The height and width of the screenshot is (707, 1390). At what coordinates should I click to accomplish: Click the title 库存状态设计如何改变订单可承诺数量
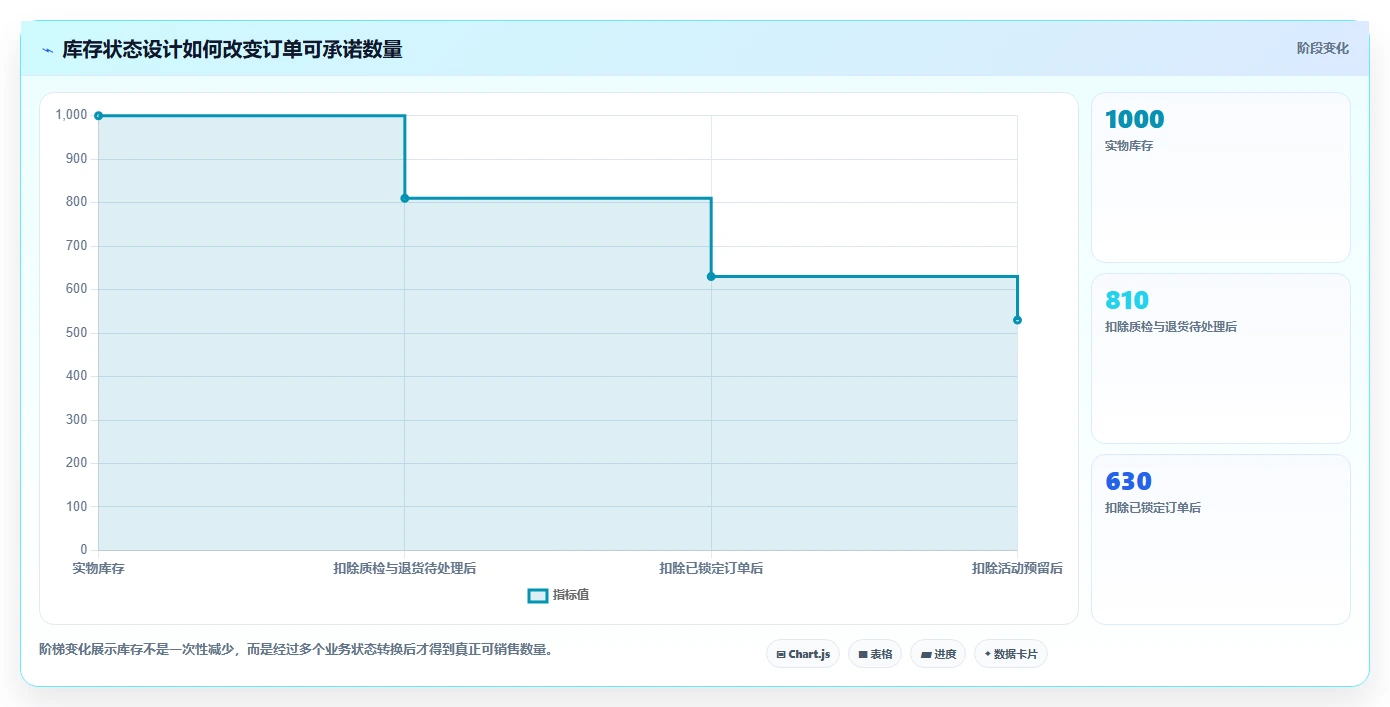click(x=232, y=49)
